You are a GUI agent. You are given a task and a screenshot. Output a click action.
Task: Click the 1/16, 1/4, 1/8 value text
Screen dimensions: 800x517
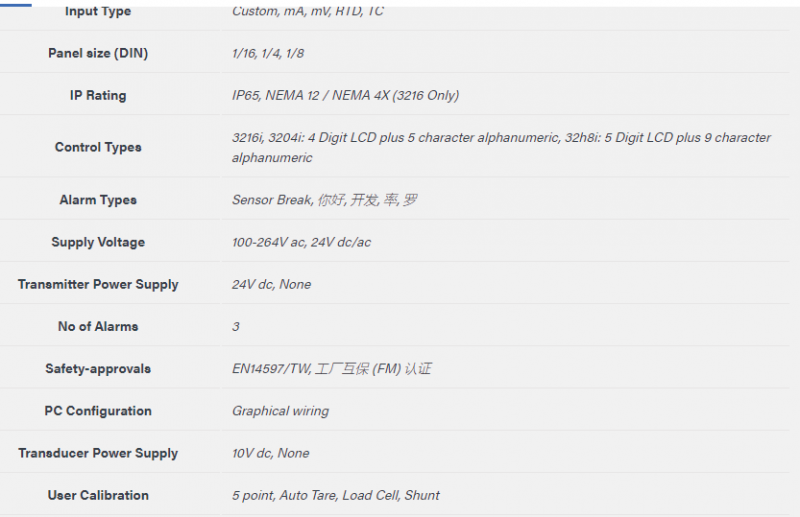click(268, 53)
